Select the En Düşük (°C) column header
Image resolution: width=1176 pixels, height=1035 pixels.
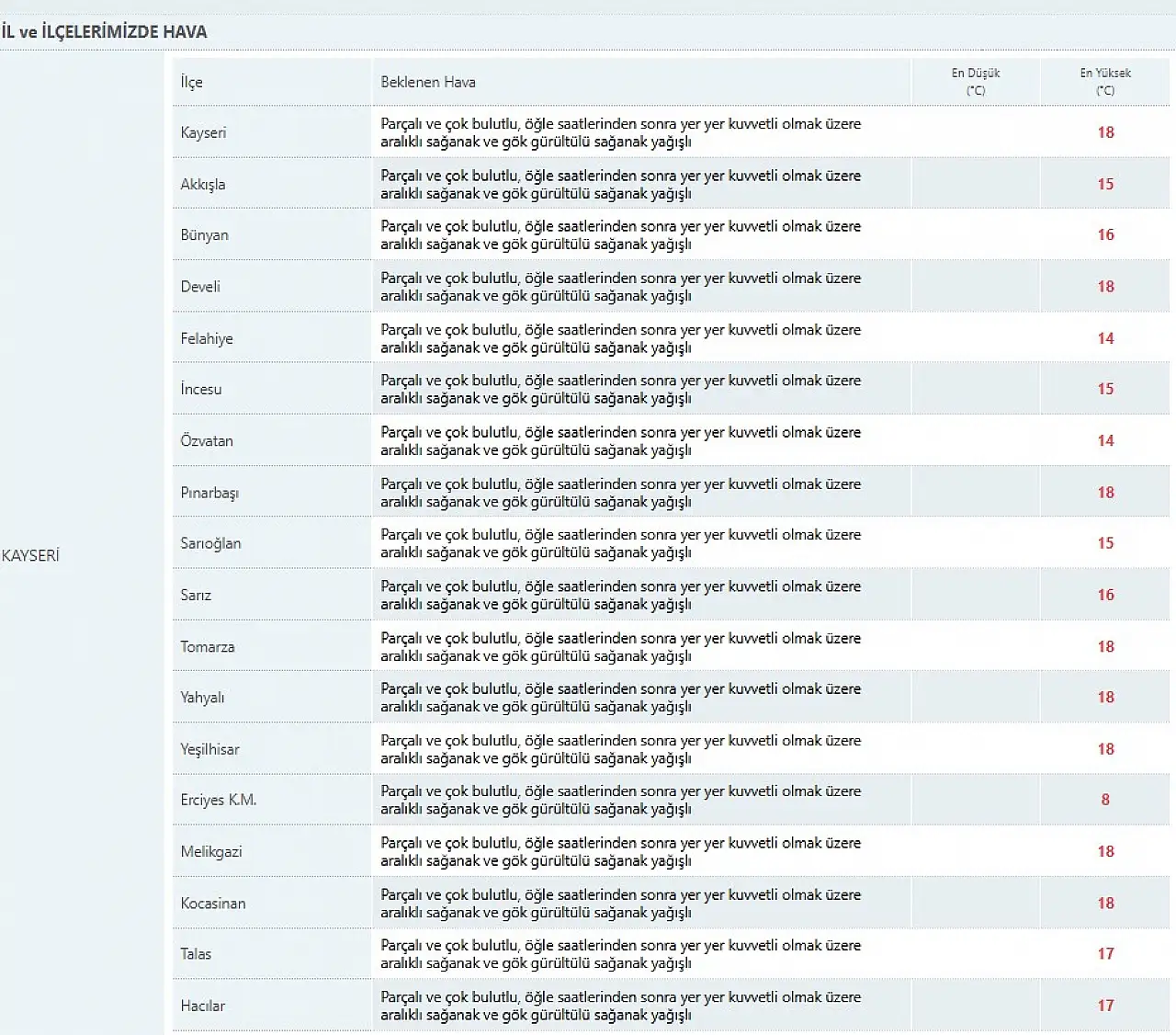(x=976, y=81)
